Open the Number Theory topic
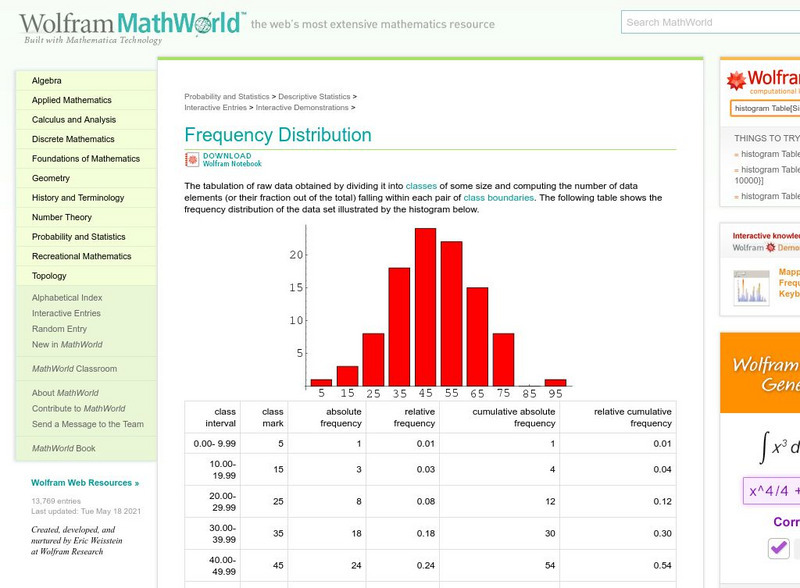The image size is (800, 588). point(62,217)
